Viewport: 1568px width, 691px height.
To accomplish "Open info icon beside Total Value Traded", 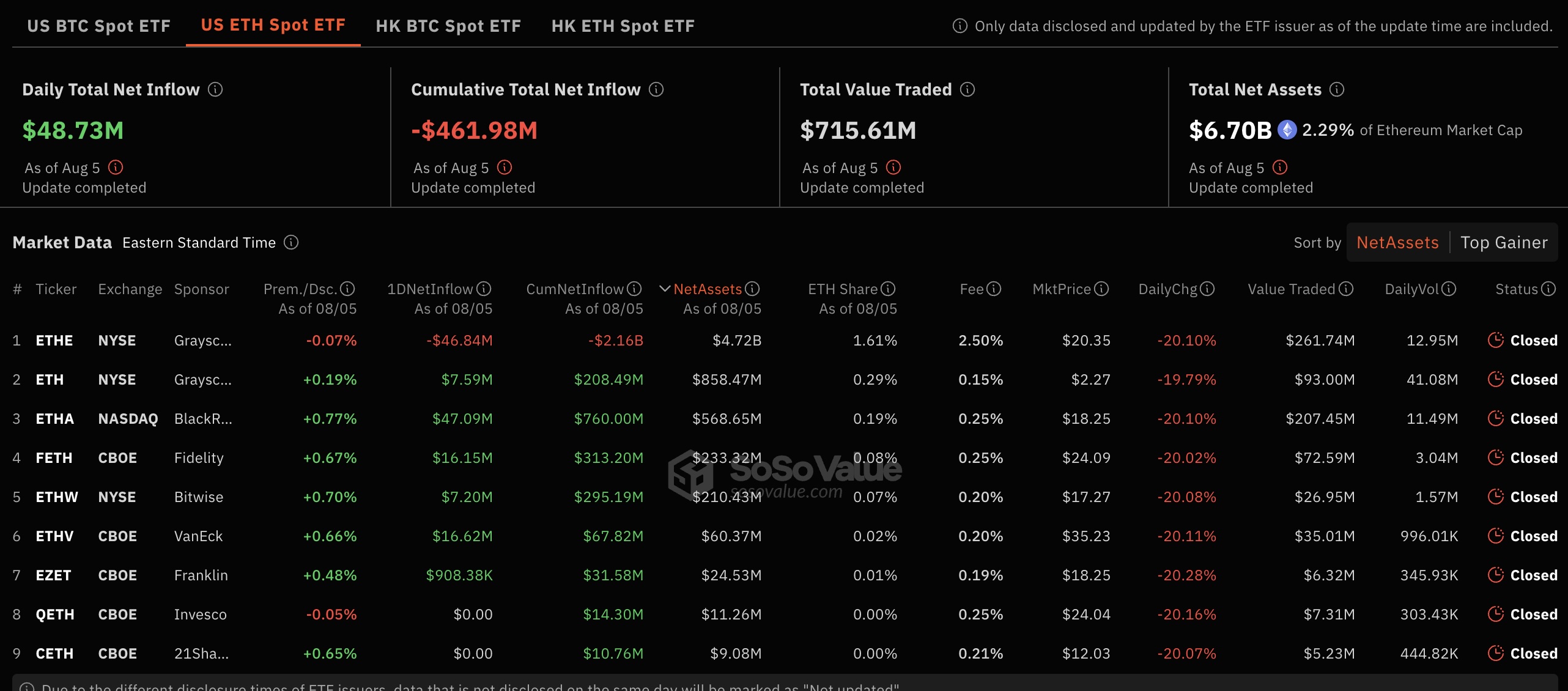I will tap(967, 90).
